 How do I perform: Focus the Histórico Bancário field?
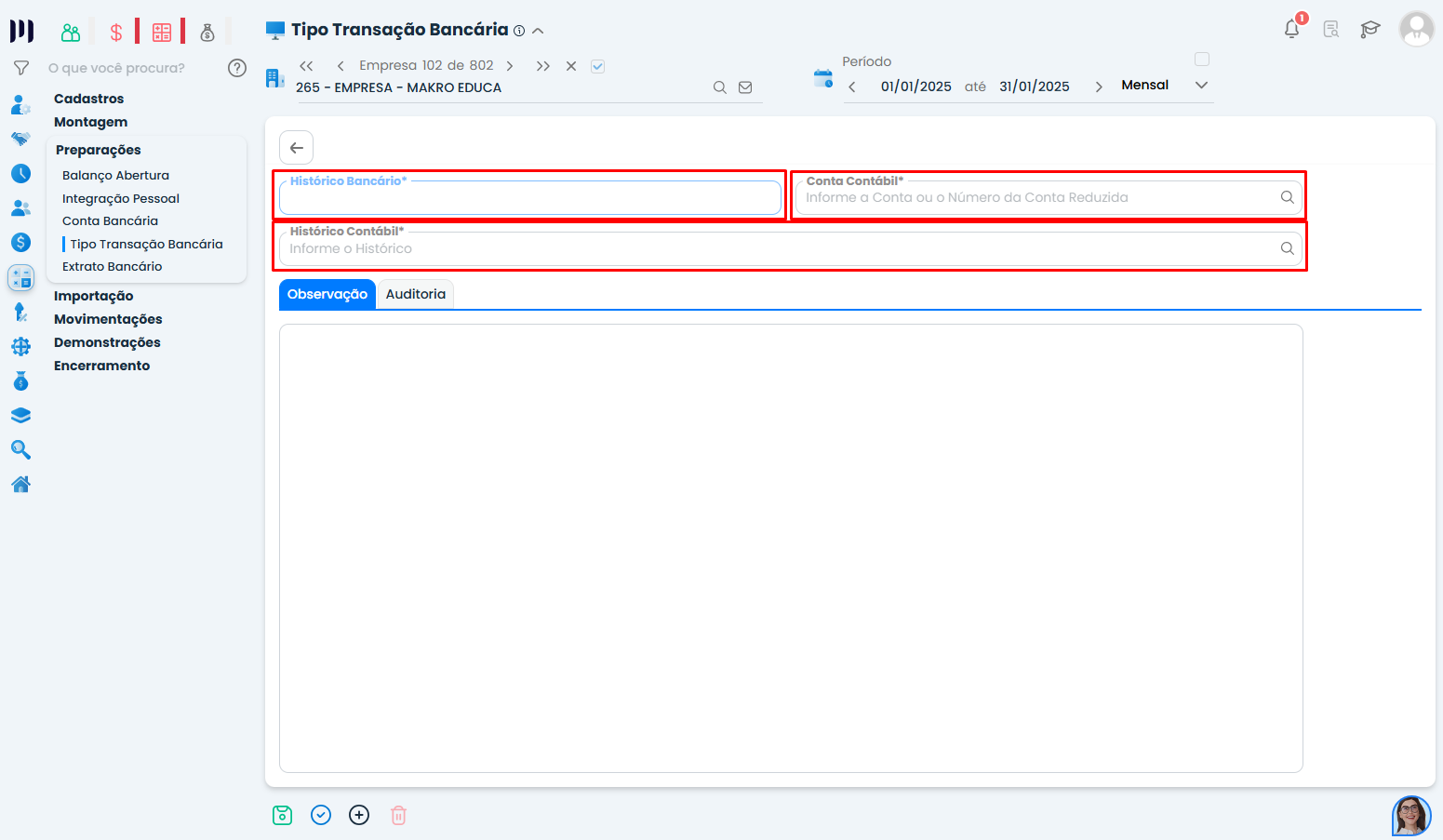click(x=530, y=198)
